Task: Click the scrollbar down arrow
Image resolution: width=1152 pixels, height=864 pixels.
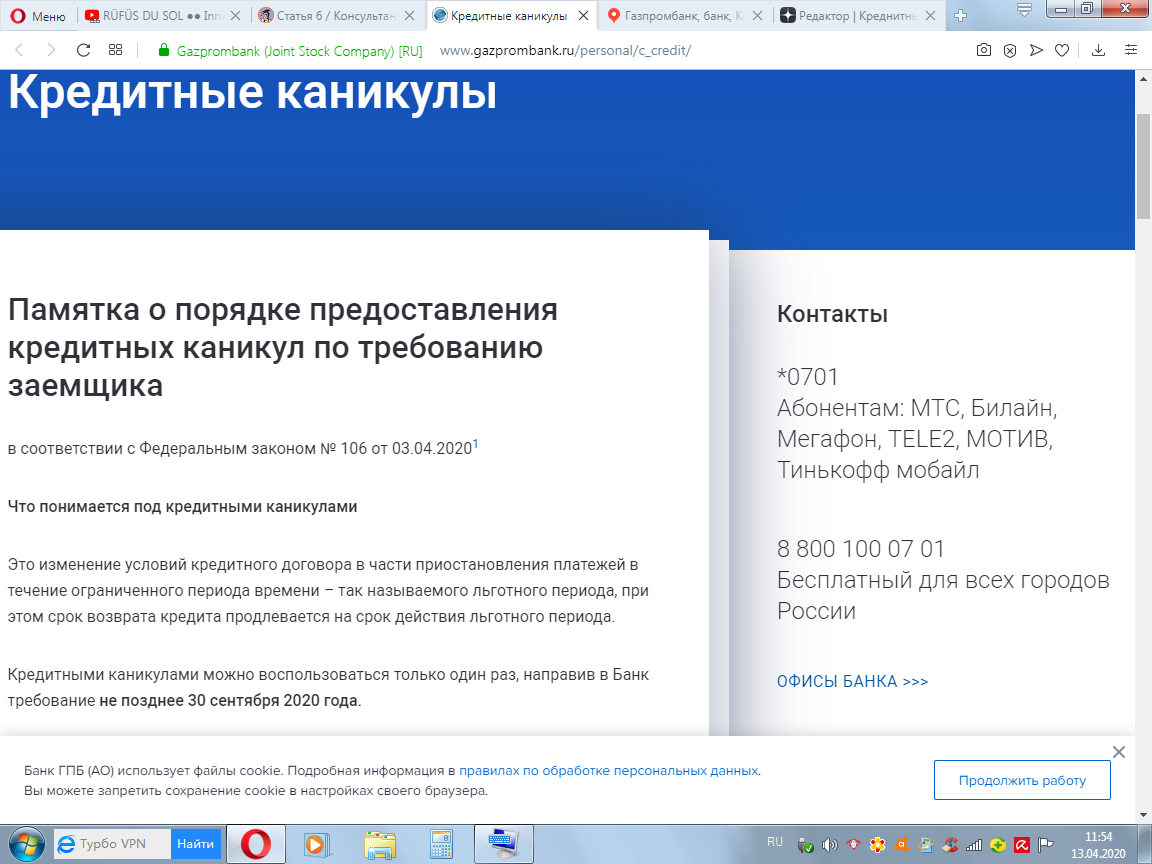Action: (x=1143, y=814)
